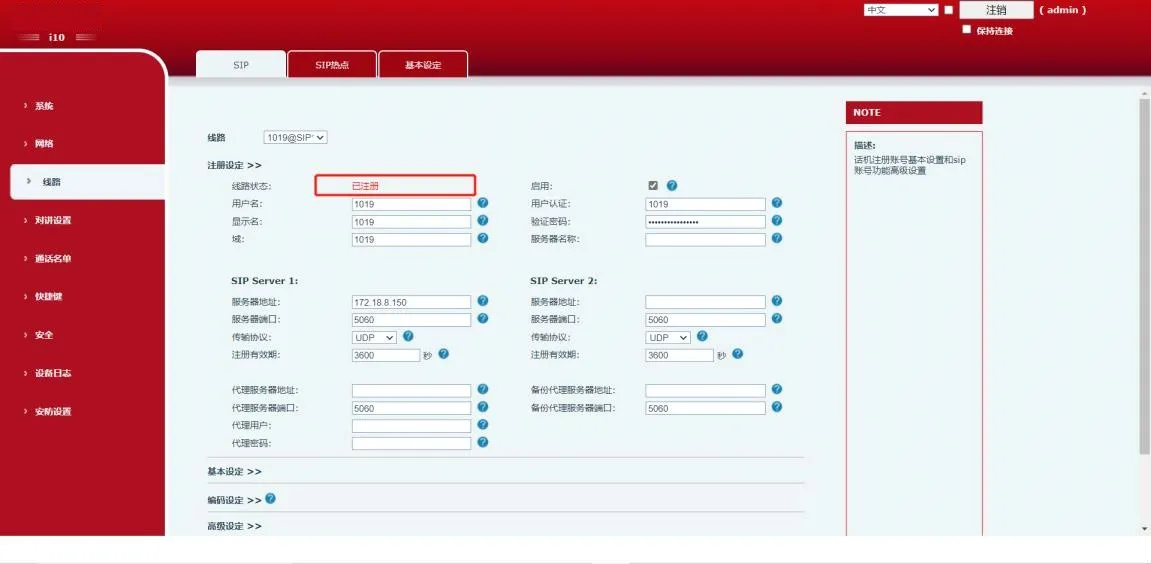1151x564 pixels.
Task: Click help icon beside 验证密码 field
Action: (777, 221)
